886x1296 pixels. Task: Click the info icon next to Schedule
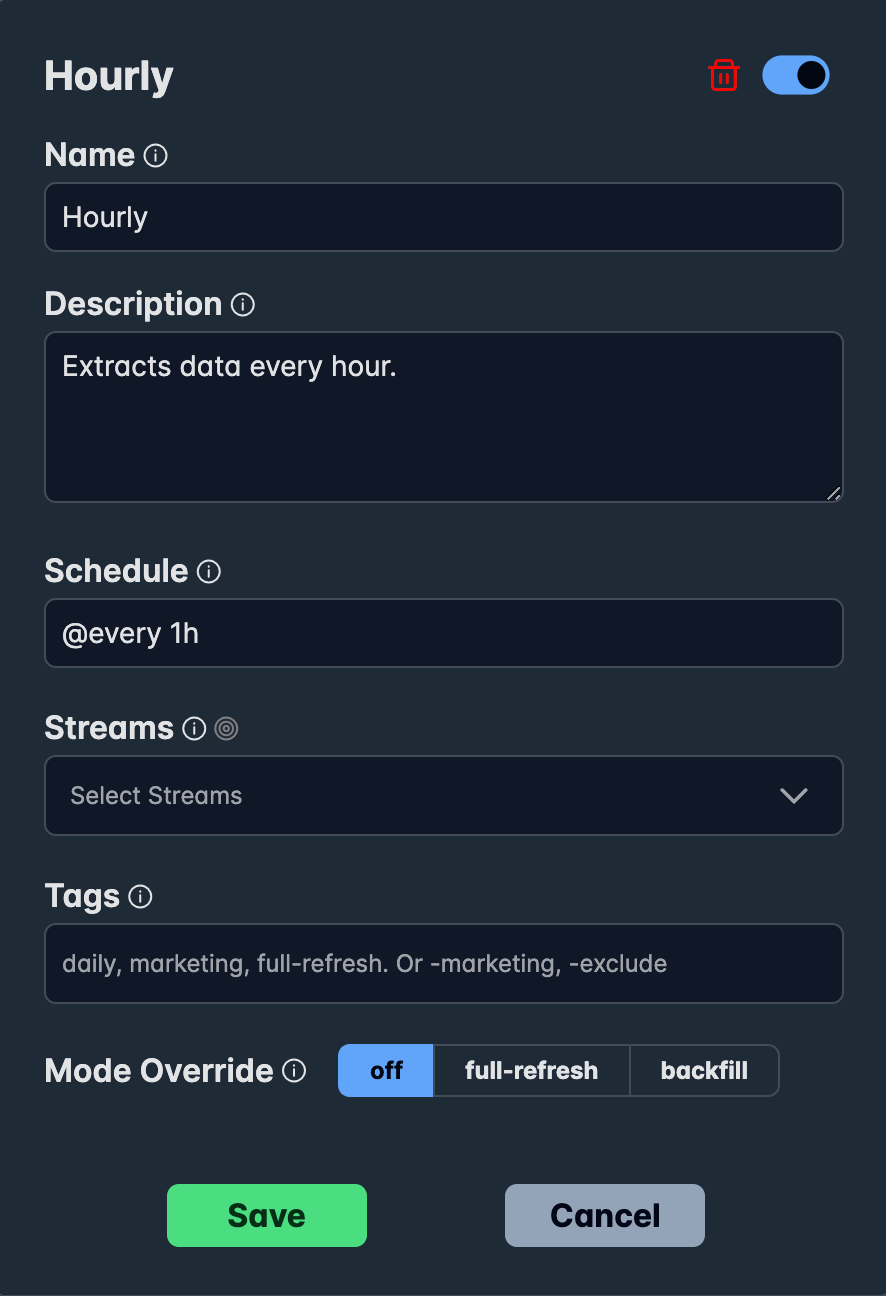(x=208, y=572)
